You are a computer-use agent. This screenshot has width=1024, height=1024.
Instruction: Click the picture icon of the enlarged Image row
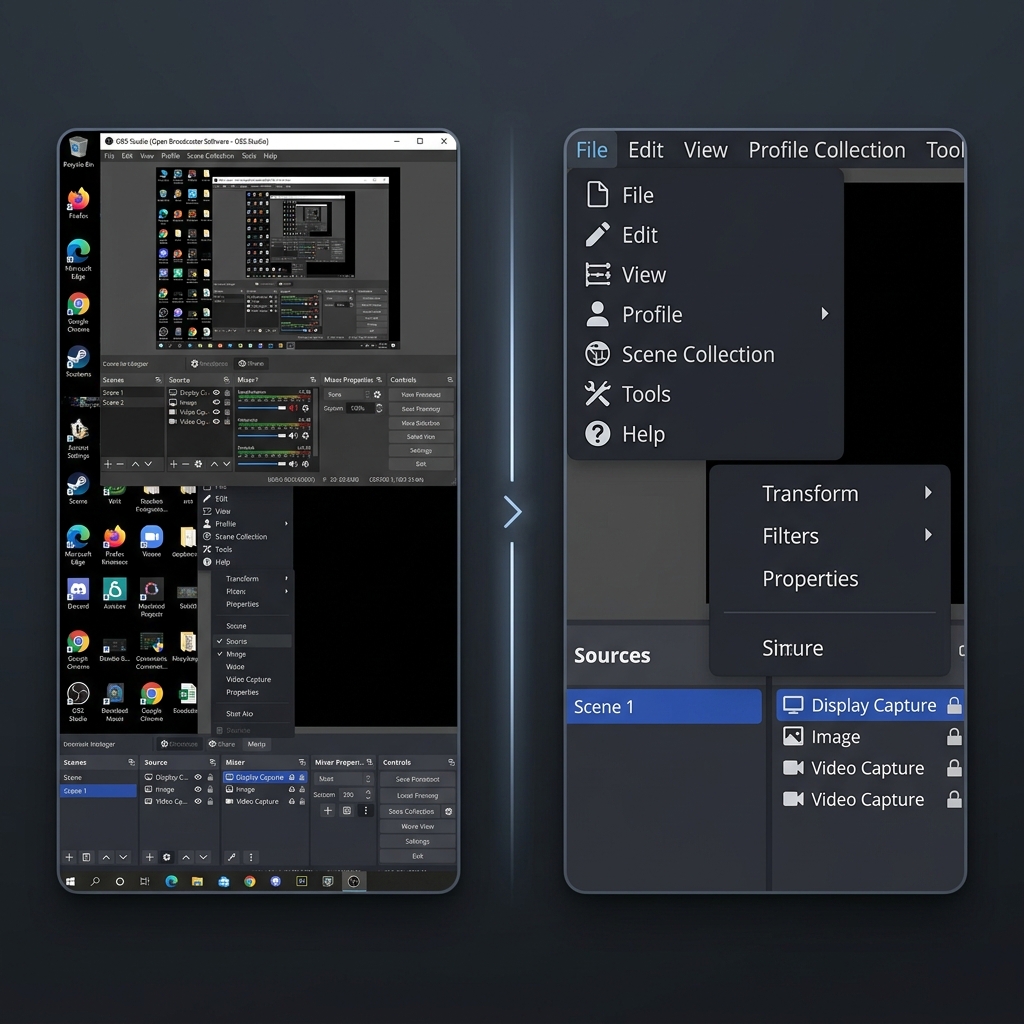793,737
